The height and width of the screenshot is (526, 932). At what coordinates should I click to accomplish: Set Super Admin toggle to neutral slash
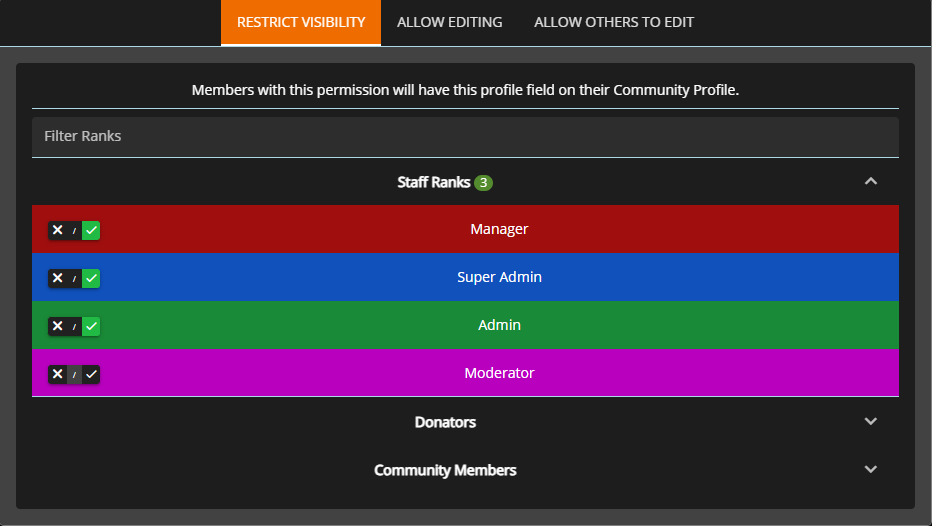pyautogui.click(x=74, y=278)
